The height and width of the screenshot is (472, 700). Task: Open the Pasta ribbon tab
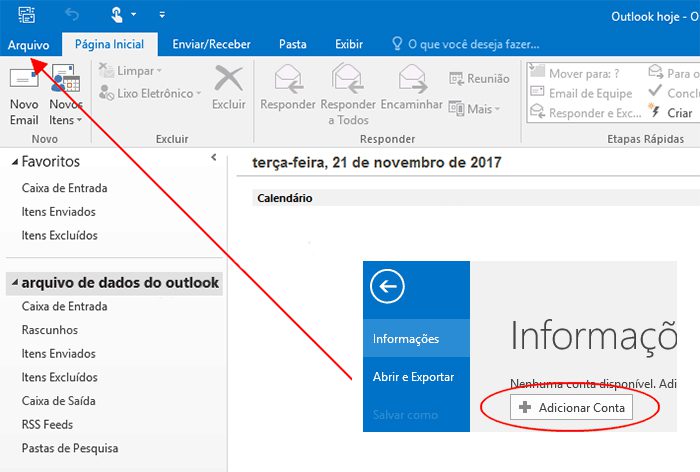[292, 44]
